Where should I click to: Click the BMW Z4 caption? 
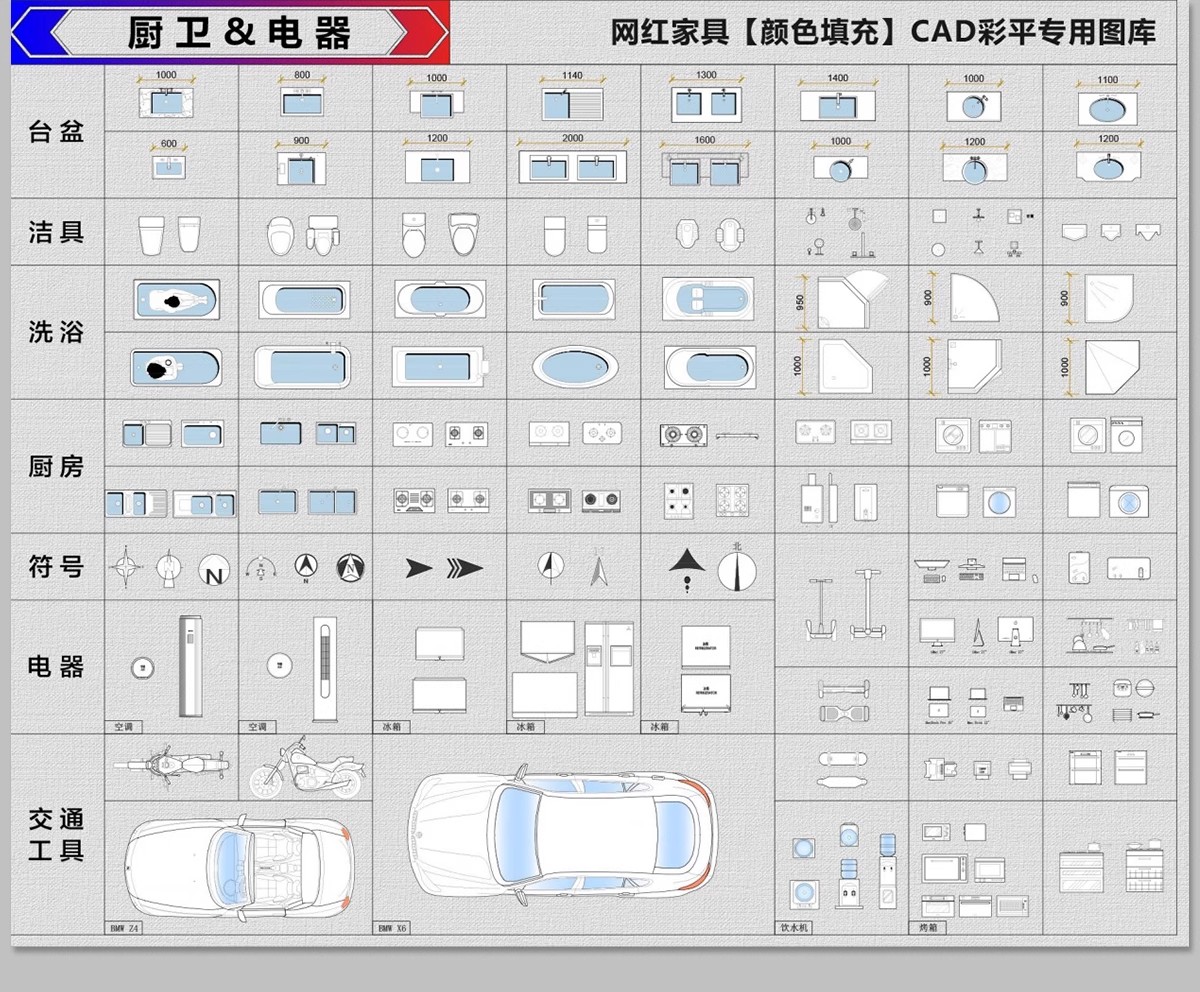(x=125, y=928)
